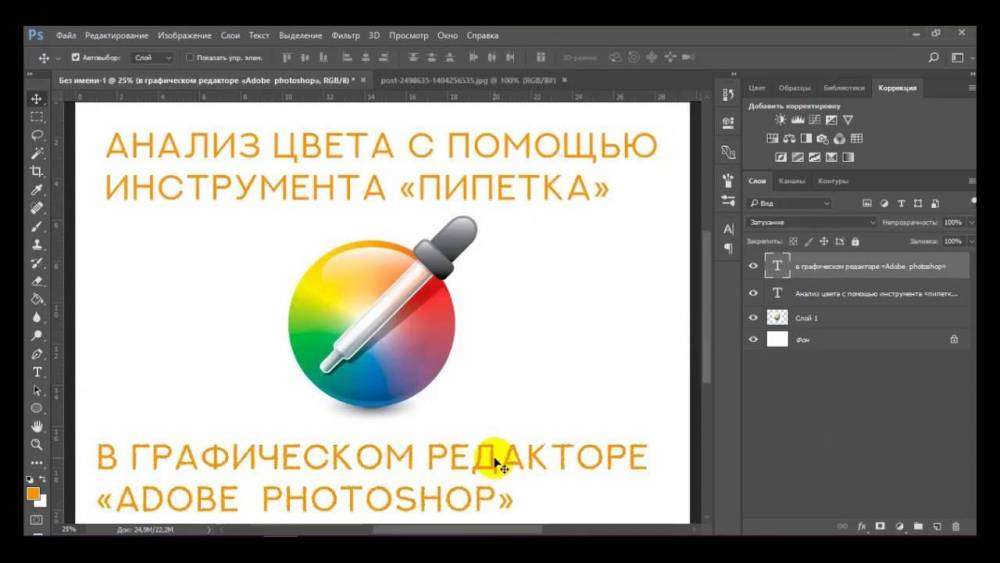Viewport: 1000px width, 563px height.
Task: Select the Rectangular Marquee tool
Action: tap(36, 117)
